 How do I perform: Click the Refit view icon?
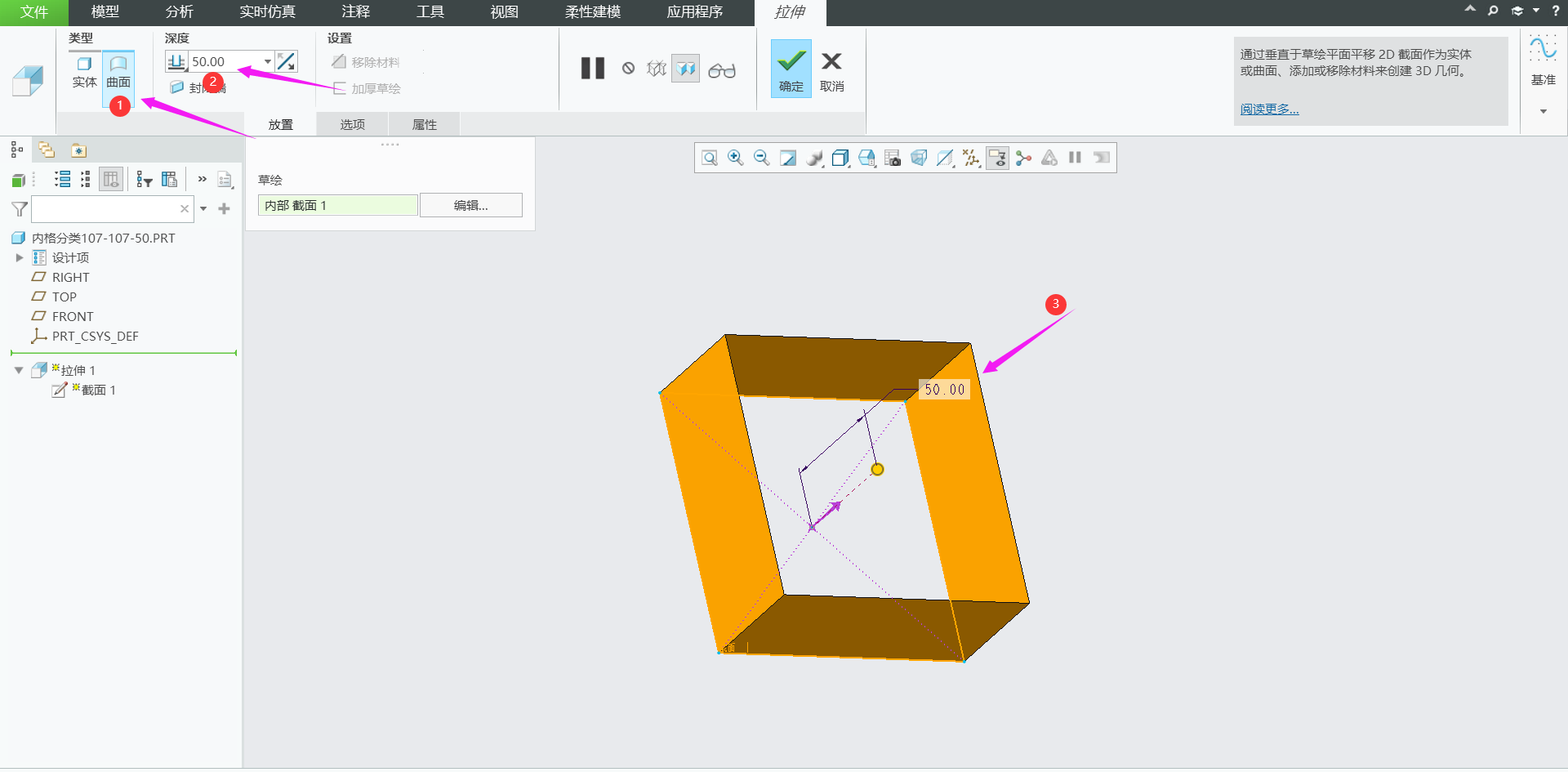tap(710, 158)
